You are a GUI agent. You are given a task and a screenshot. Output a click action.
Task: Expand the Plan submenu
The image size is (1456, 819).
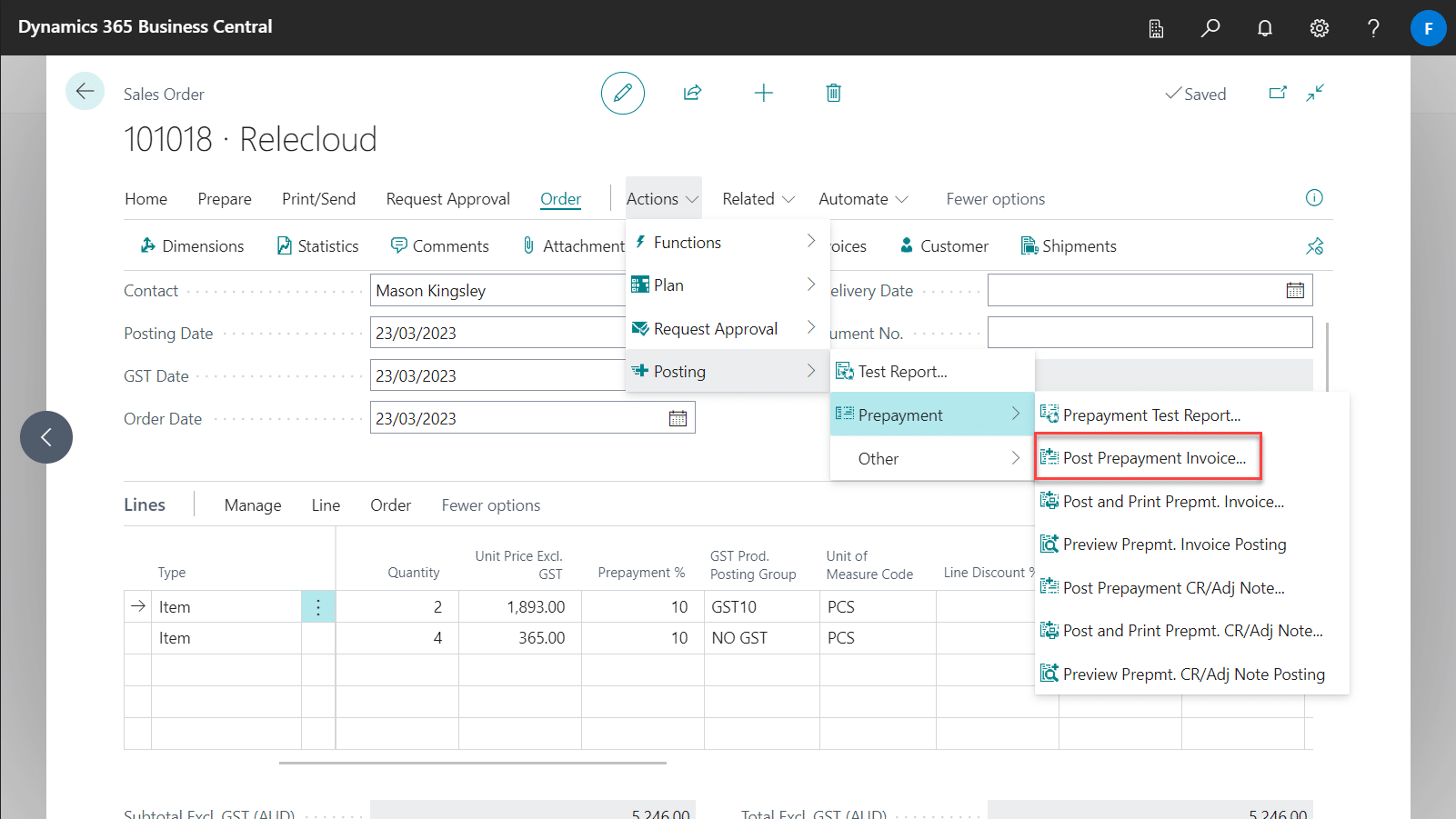pyautogui.click(x=728, y=285)
